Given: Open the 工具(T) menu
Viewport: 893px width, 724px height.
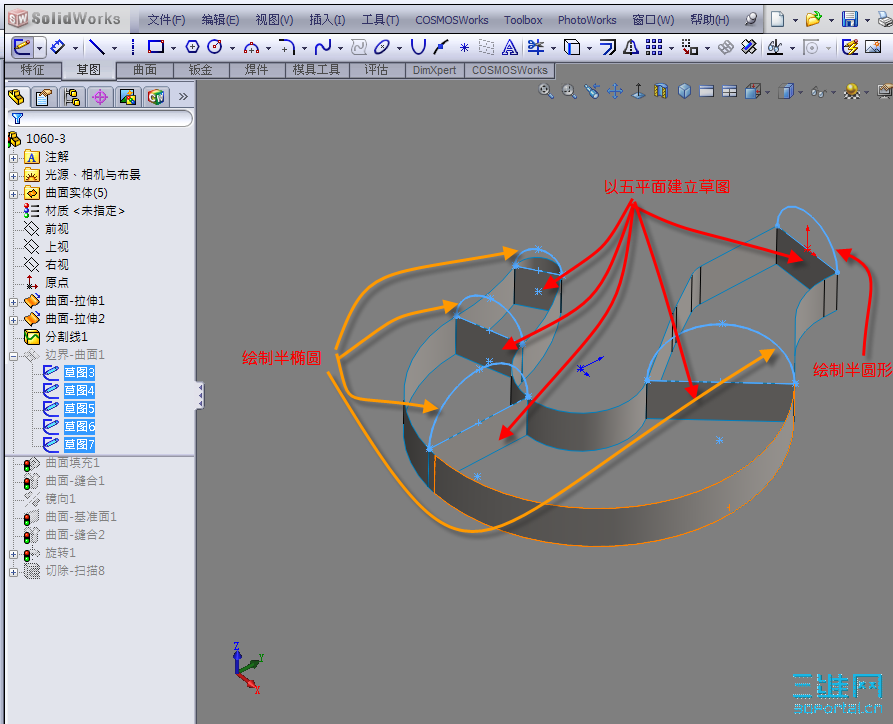Looking at the screenshot, I should click(380, 20).
